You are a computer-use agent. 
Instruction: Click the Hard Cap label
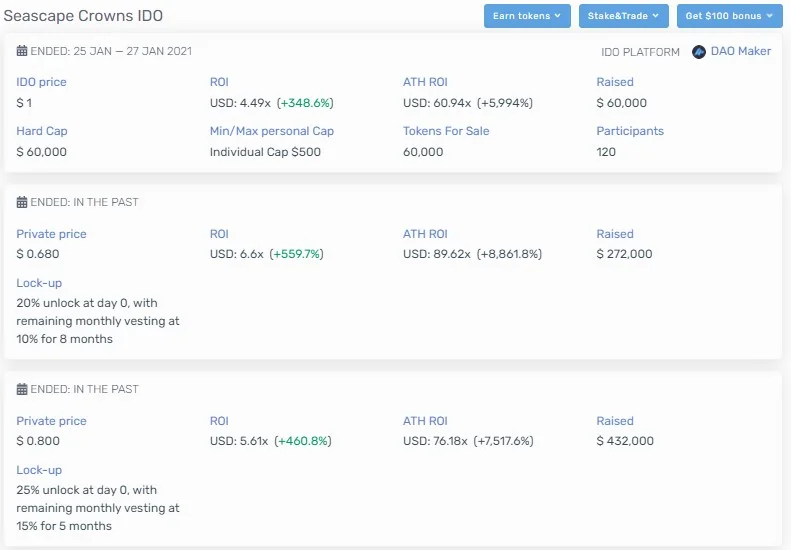(42, 131)
